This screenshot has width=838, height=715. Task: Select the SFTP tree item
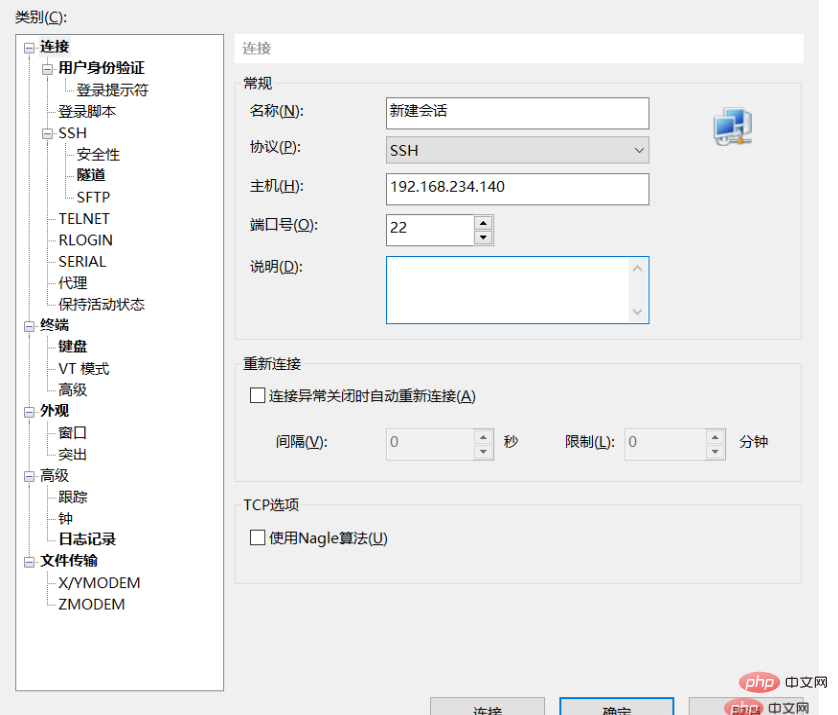click(94, 197)
